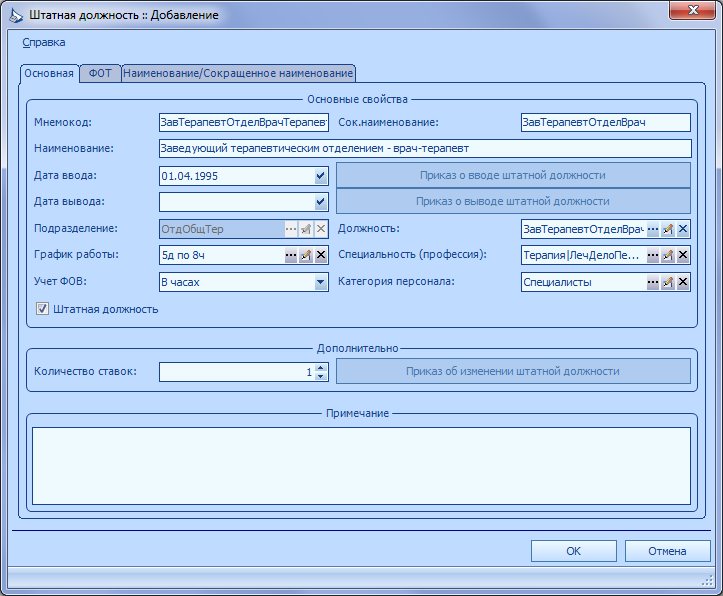Viewport: 723px width, 596px height.
Task: Click the Дата ввода value 01.04.1995
Action: pos(190,176)
